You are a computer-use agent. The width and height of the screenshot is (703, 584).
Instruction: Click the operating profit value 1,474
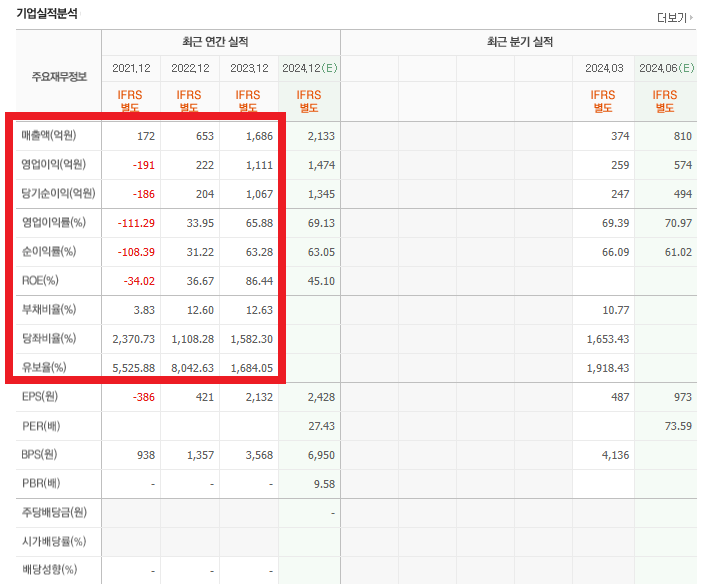321,165
